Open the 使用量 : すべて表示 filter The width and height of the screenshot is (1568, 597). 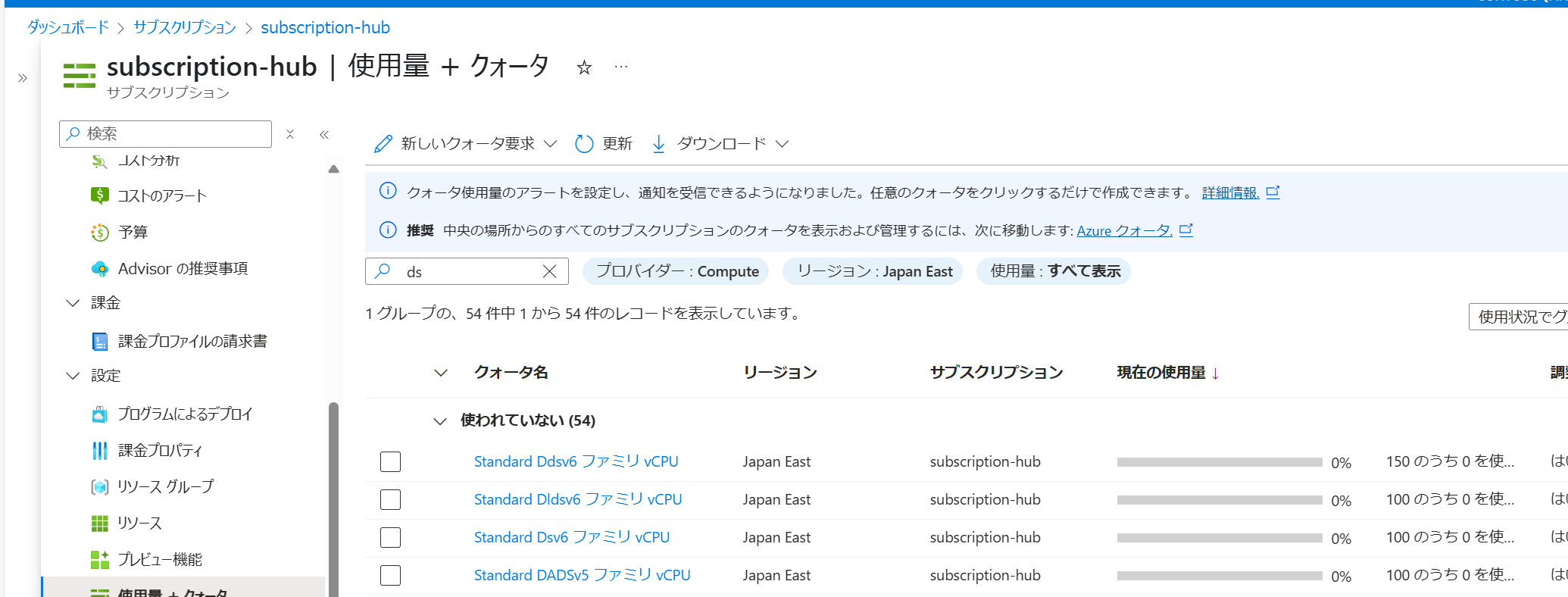click(x=1054, y=271)
